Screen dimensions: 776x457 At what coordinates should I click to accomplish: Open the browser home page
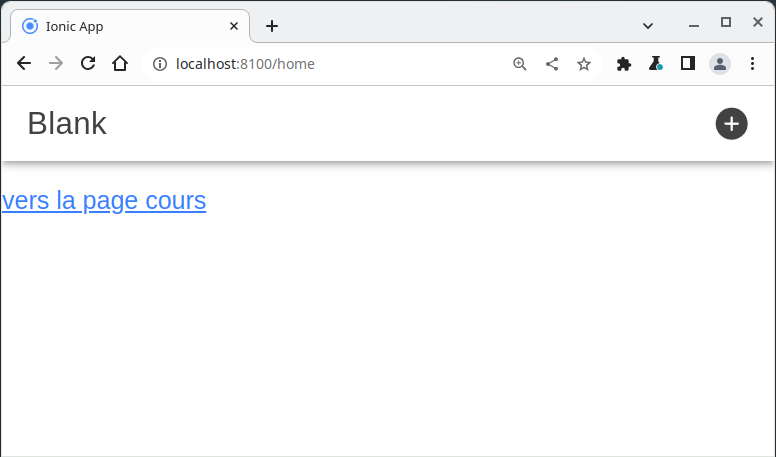tap(120, 64)
